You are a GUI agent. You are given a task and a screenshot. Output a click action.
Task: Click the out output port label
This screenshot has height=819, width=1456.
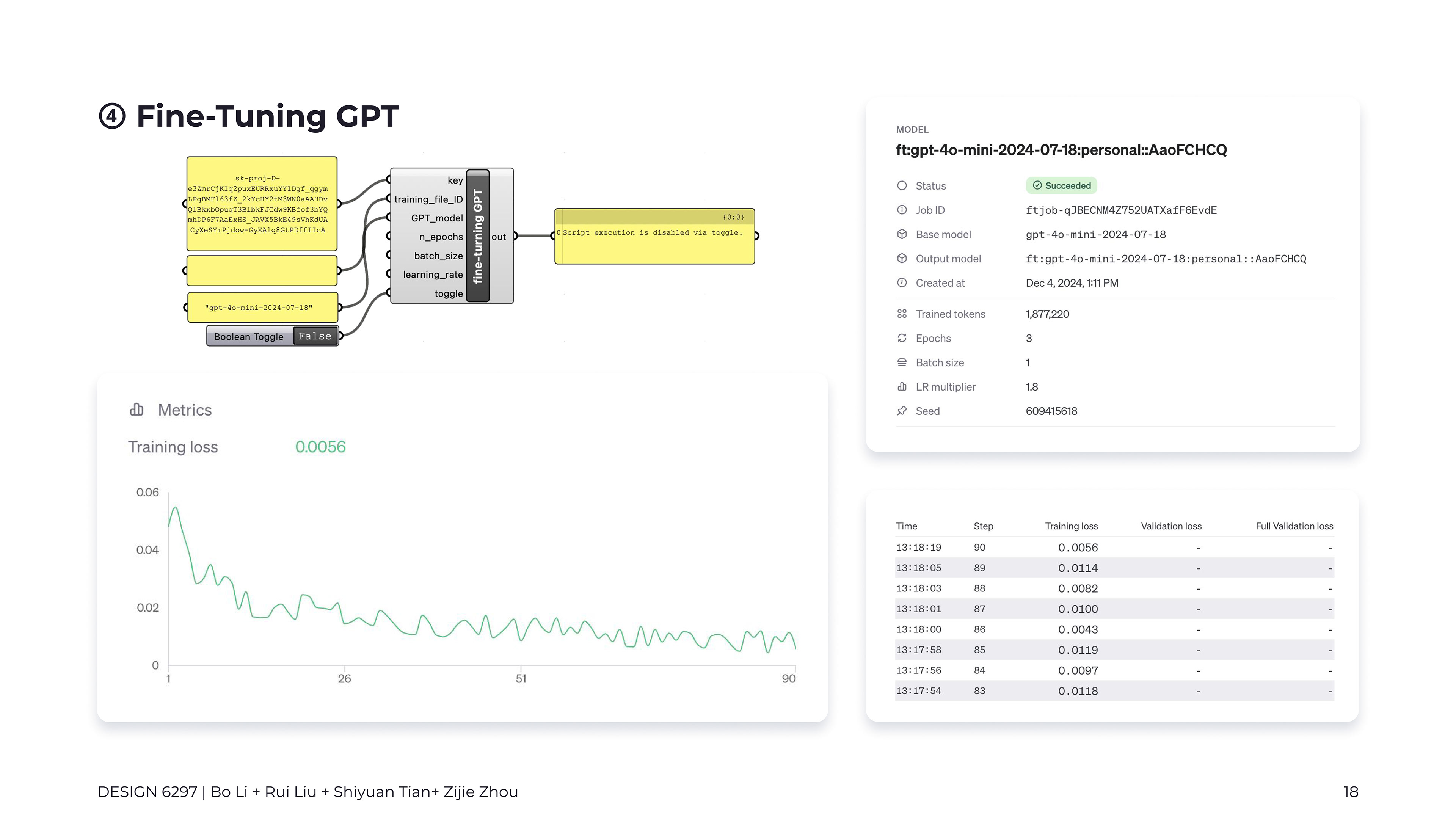499,237
